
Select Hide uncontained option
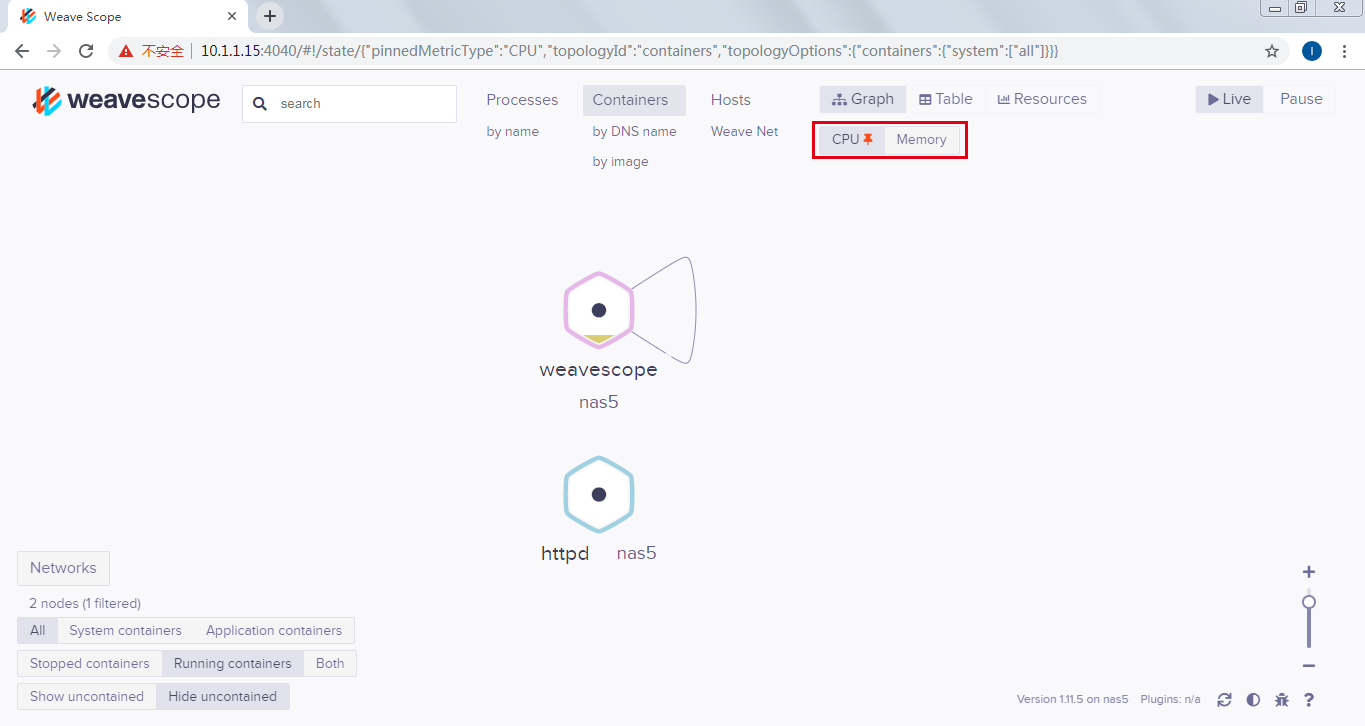tap(223, 697)
